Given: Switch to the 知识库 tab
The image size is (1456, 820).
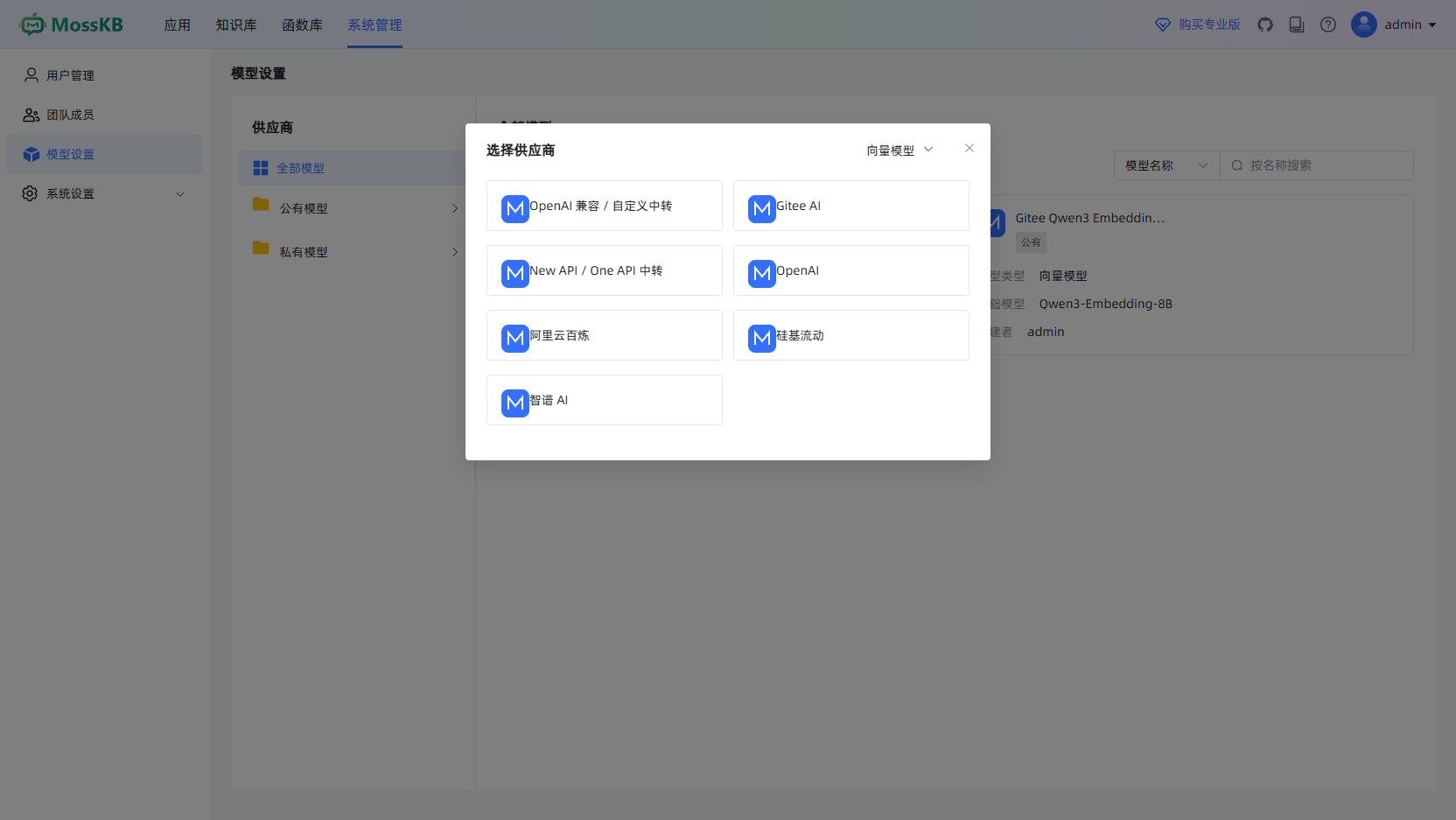Looking at the screenshot, I should click(236, 25).
